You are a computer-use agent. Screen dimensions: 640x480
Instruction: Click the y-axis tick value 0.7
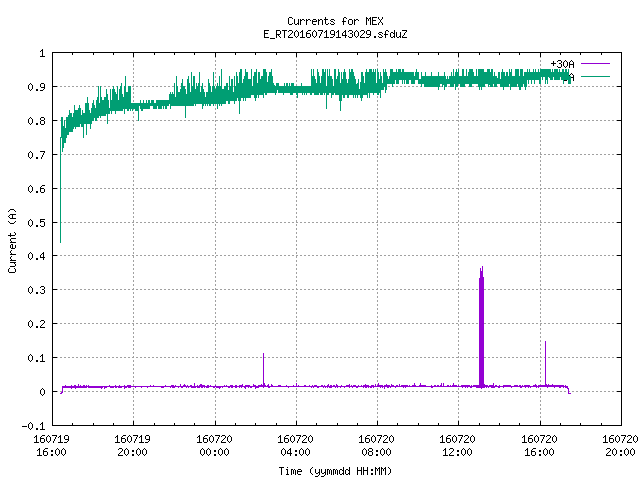[x=36, y=155]
